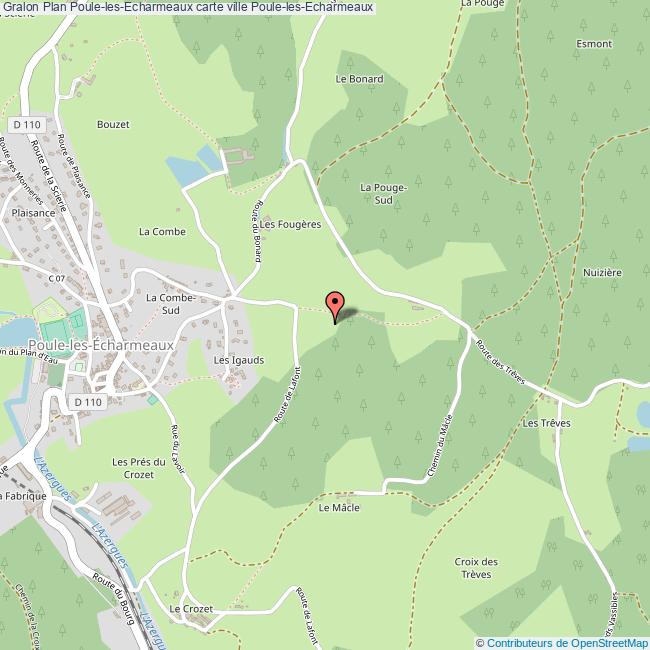This screenshot has height=650, width=650.
Task: Click the red location marker pin
Action: 335,307
